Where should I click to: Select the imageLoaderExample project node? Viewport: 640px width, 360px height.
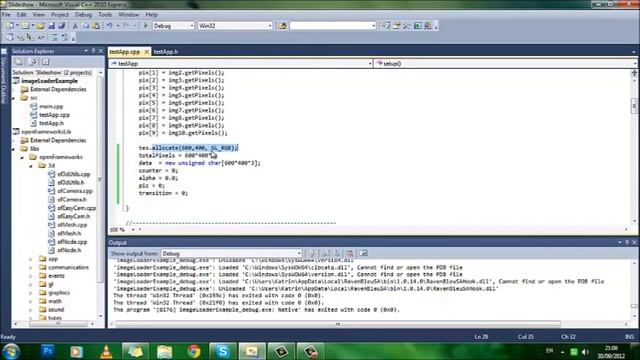49,81
